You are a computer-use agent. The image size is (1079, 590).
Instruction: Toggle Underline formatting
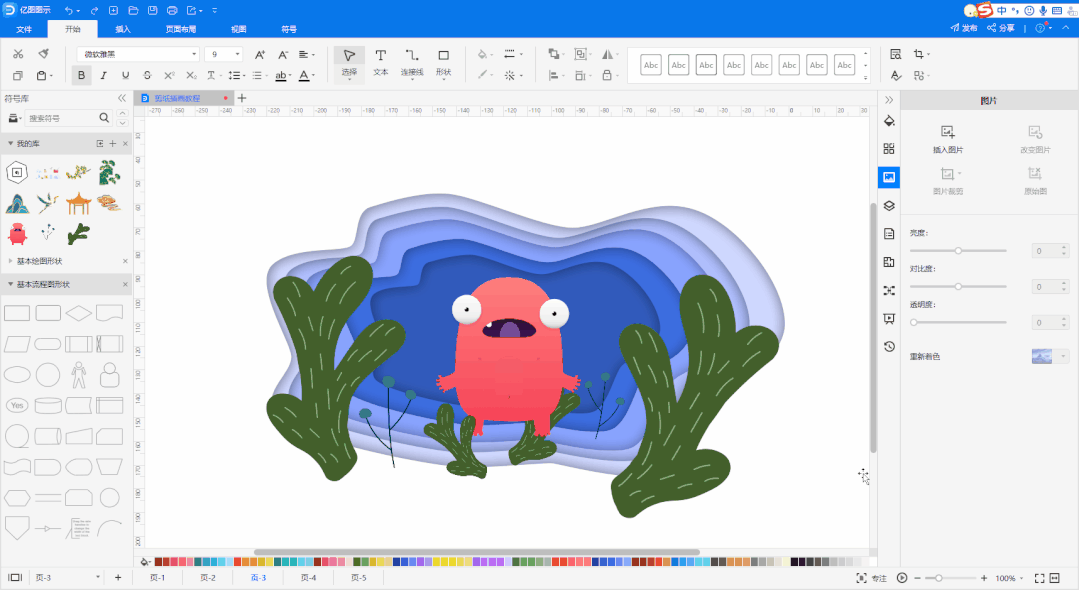coord(125,75)
